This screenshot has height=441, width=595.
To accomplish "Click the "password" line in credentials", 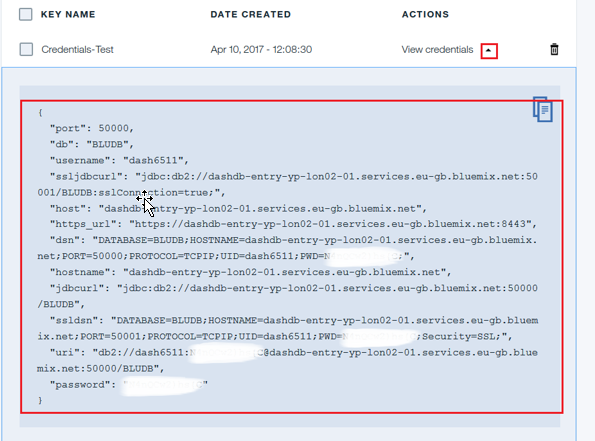I will [x=129, y=385].
